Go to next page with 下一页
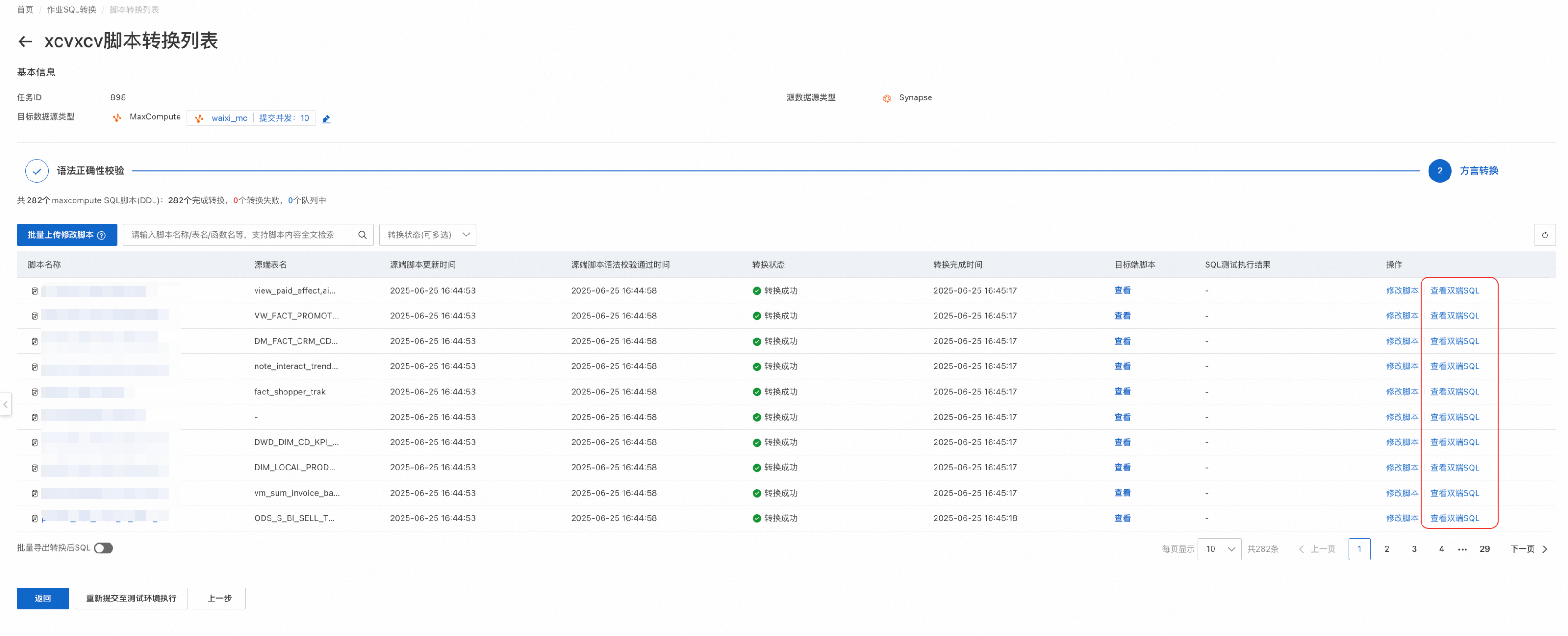Screen dimensions: 1568x636 coord(1528,549)
